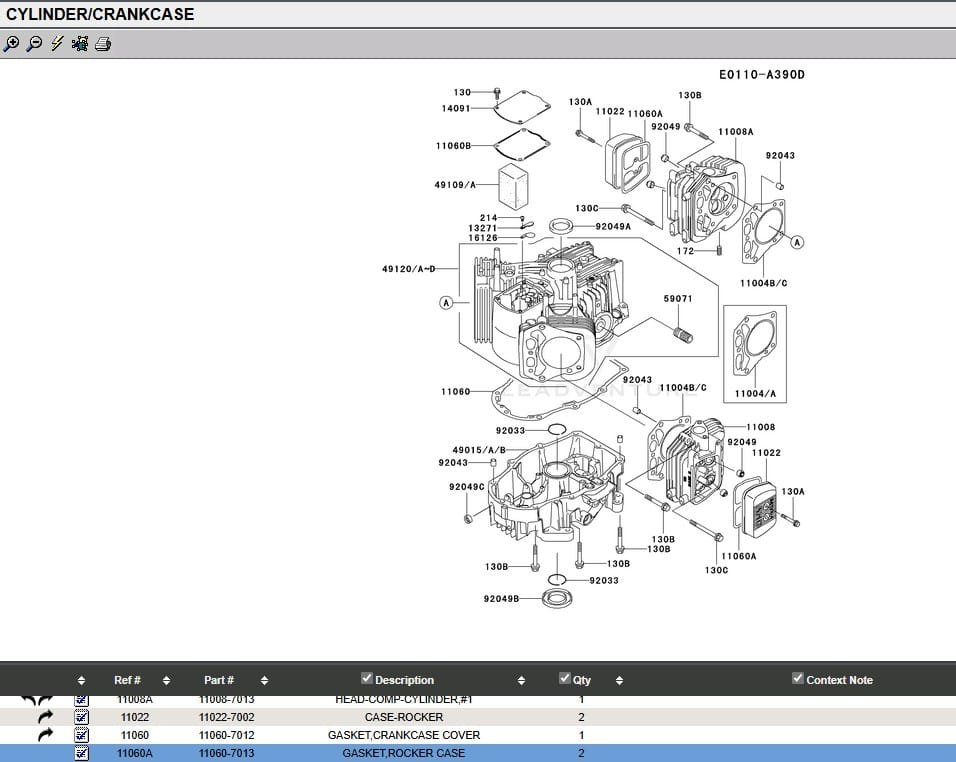The image size is (956, 762).
Task: Toggle the Qty column checkbox
Action: pos(565,679)
